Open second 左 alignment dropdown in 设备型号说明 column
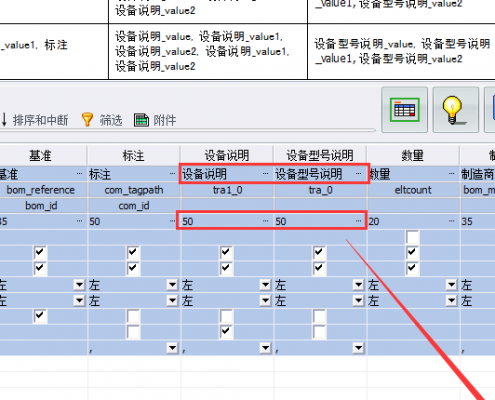This screenshot has height=400, width=495. click(358, 301)
